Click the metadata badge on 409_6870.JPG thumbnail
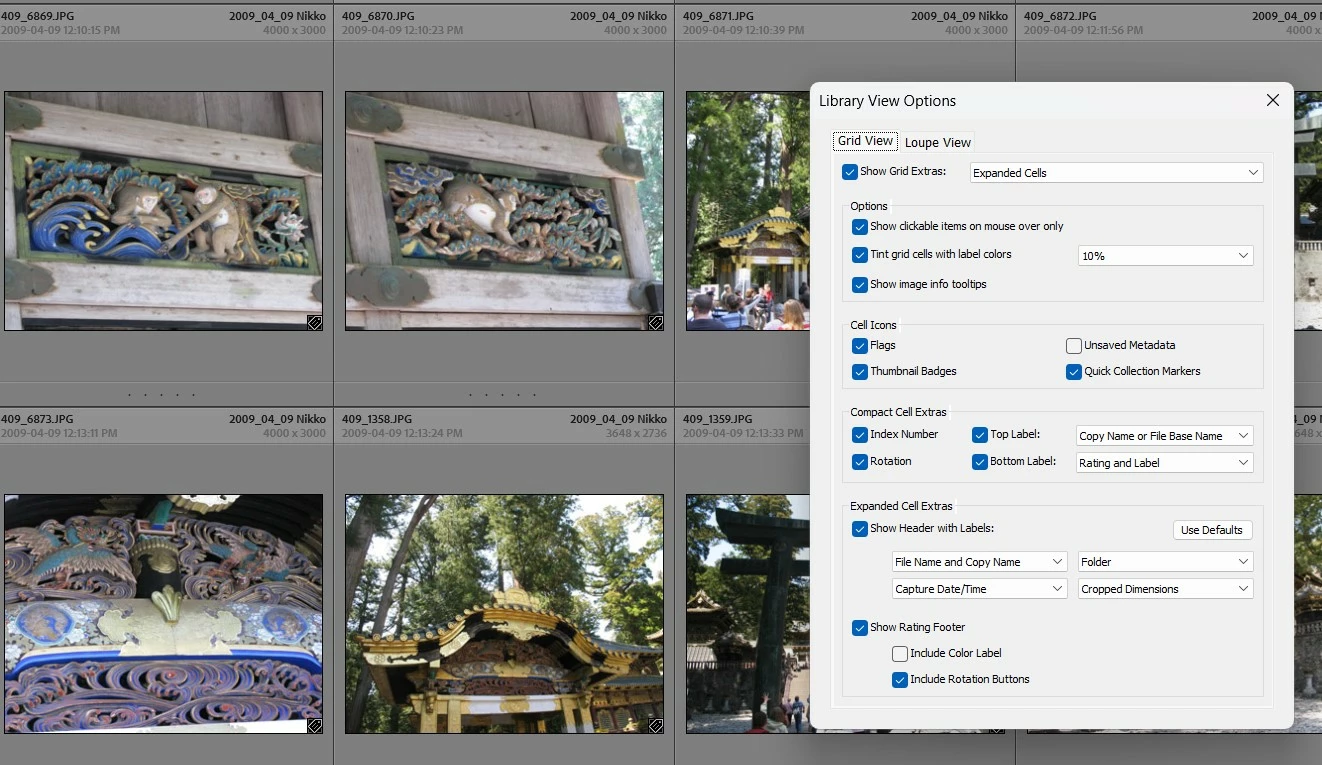The height and width of the screenshot is (765, 1322). [x=655, y=322]
